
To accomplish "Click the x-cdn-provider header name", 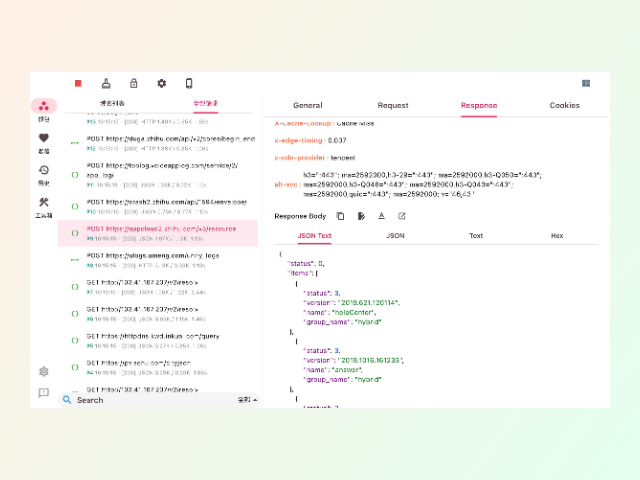I will [x=300, y=158].
